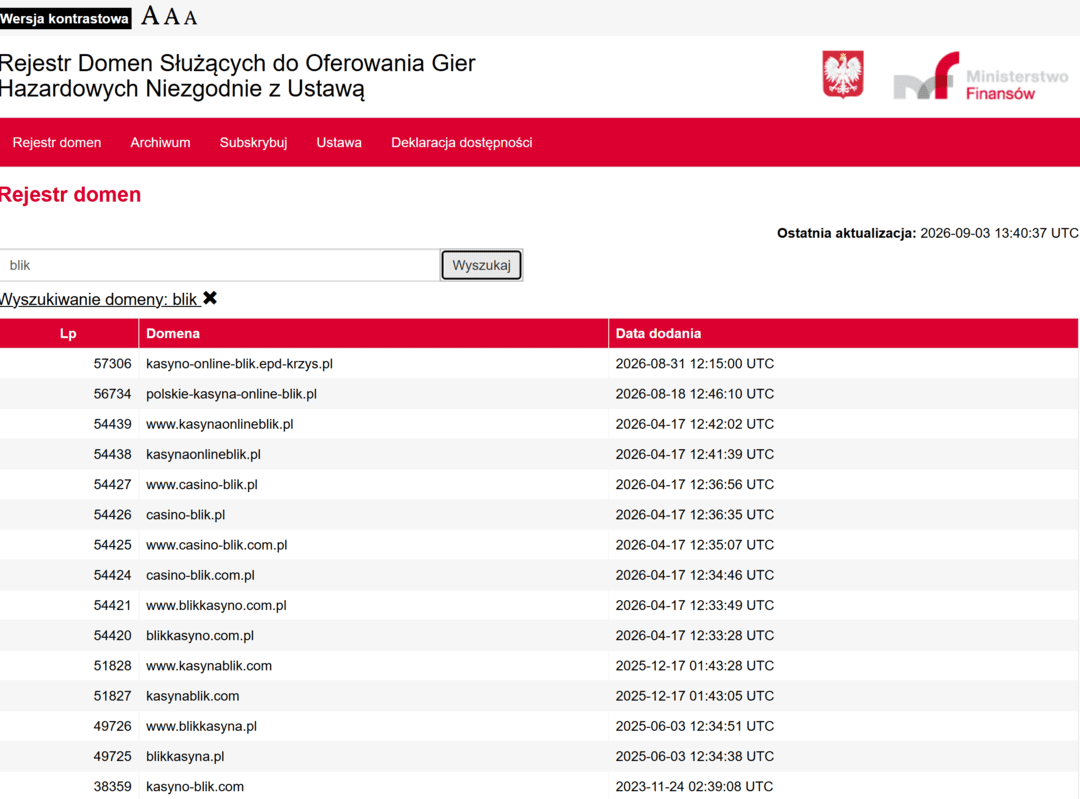Screen dimensions: 1080x799
Task: Select domain kasynaonlineblik.pl without the www prefix
Action: pos(203,455)
